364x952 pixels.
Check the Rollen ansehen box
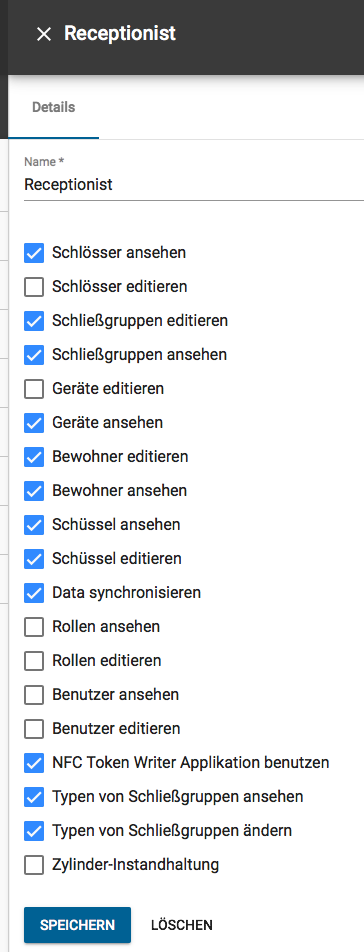coord(34,627)
